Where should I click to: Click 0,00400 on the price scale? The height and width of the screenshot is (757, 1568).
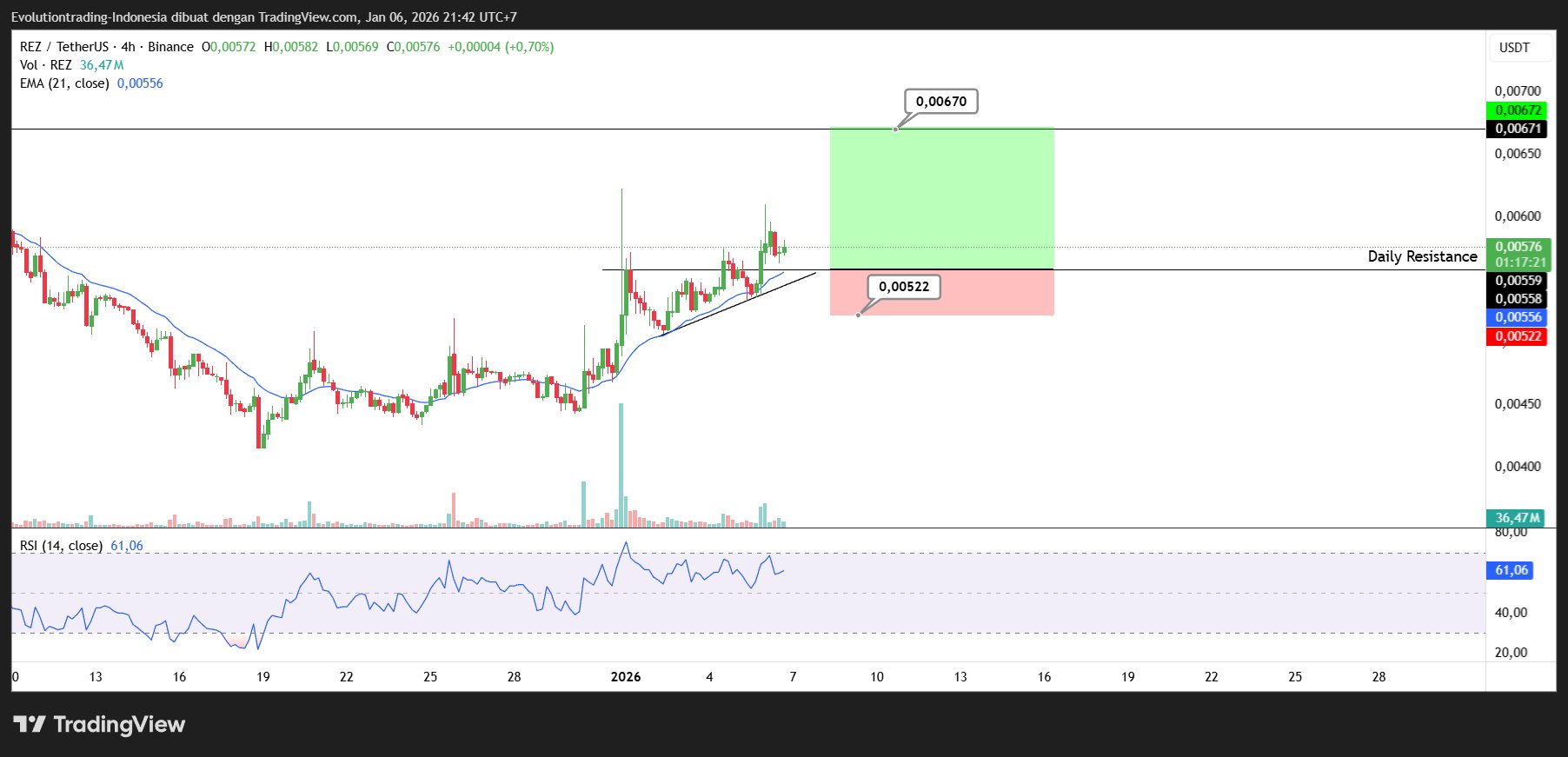pos(1518,467)
